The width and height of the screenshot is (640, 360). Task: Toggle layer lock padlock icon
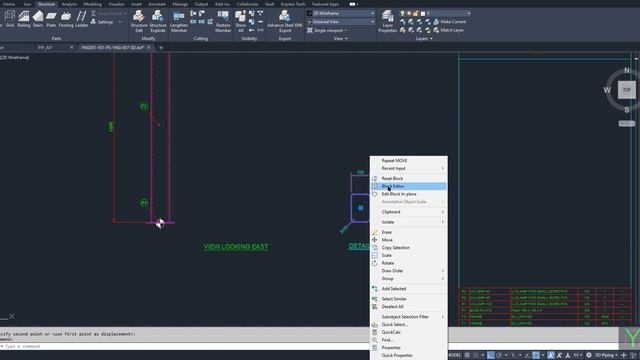tap(416, 13)
